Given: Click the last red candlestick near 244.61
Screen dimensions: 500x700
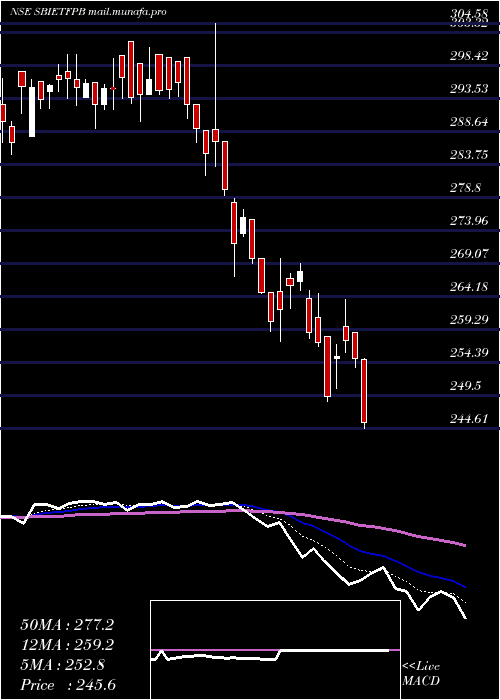Looking at the screenshot, I should pos(364,391).
